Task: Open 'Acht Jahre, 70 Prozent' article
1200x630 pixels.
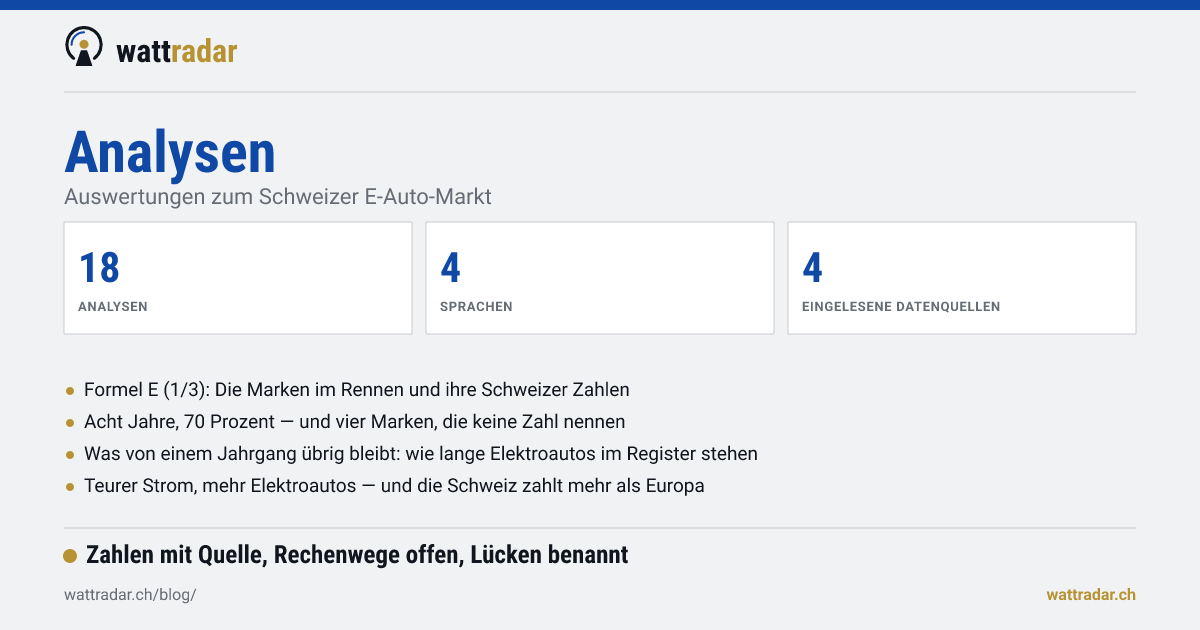Action: pyautogui.click(x=354, y=422)
